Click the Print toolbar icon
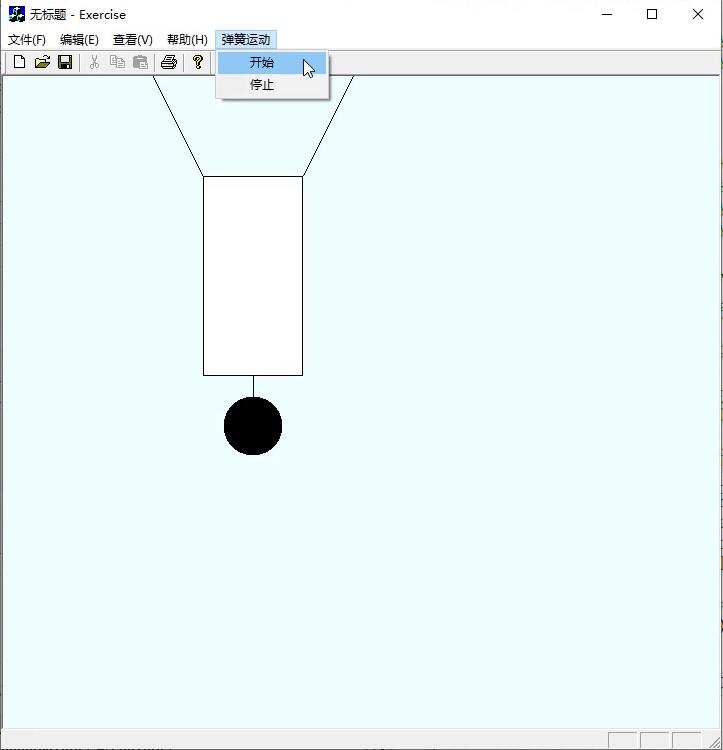This screenshot has height=750, width=723. click(x=169, y=62)
